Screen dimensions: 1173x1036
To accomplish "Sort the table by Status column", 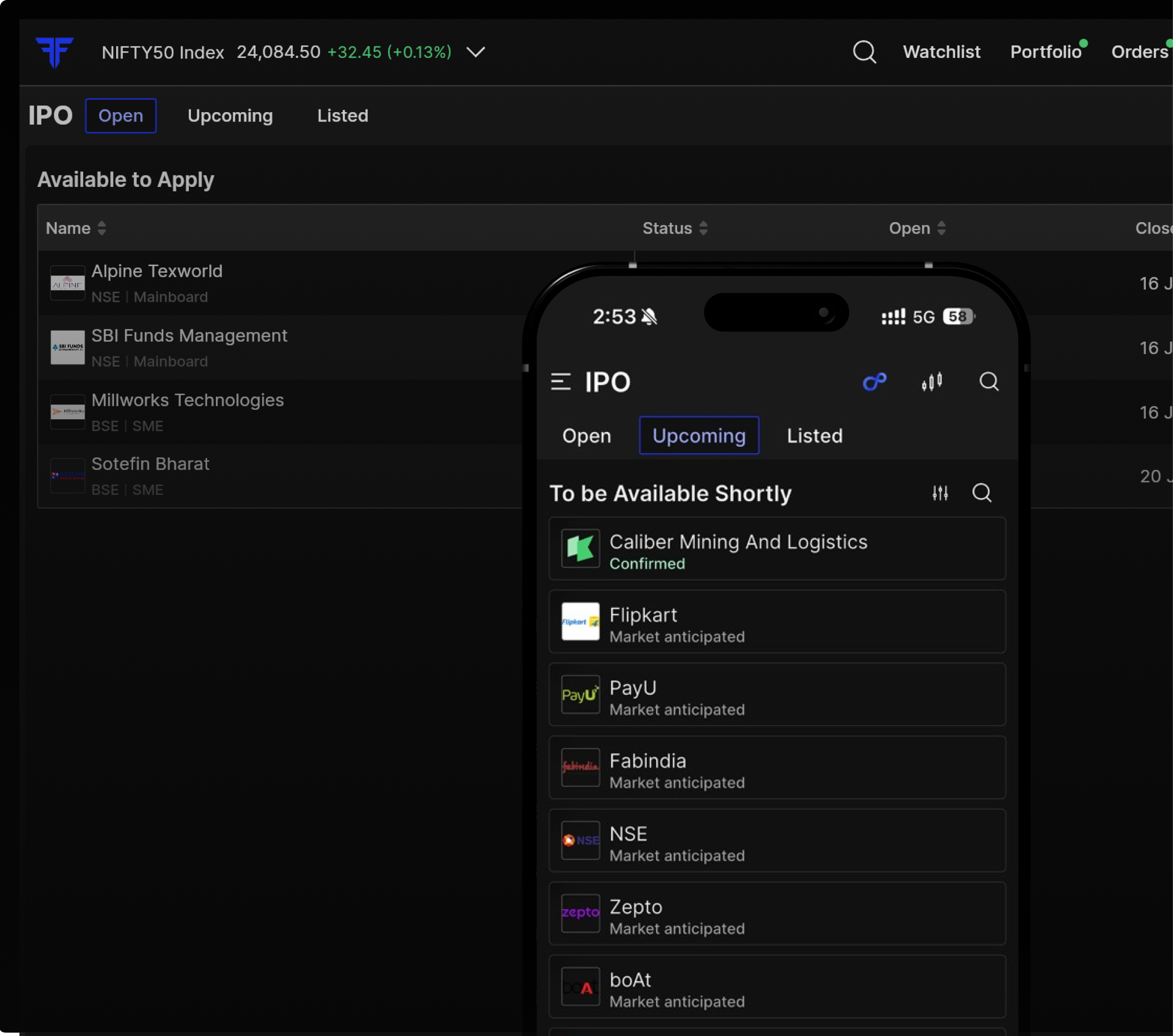I will pos(675,228).
